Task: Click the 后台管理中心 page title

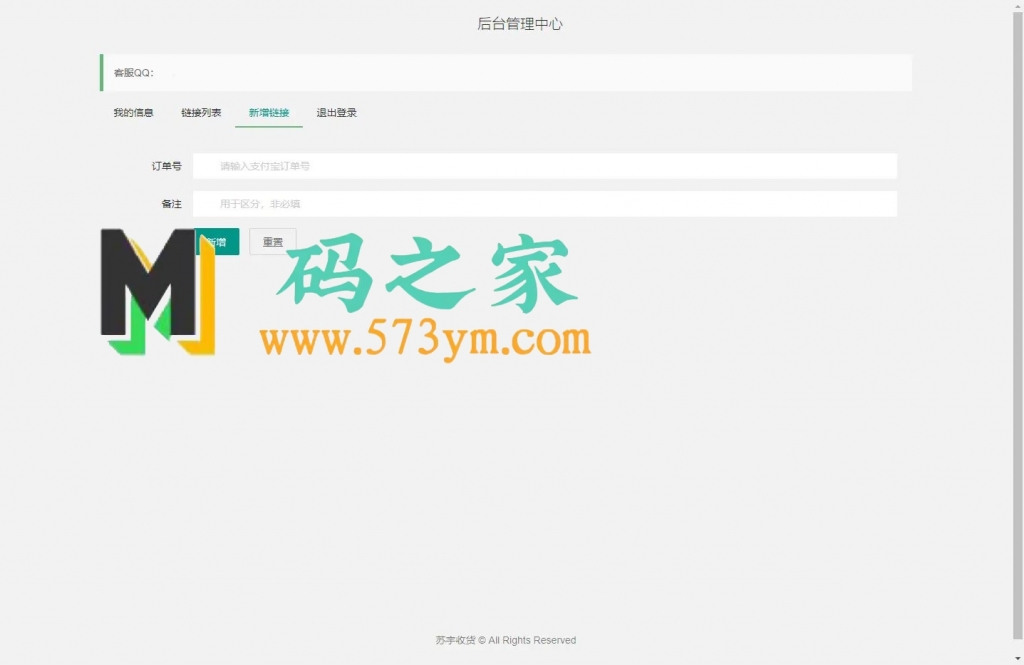Action: click(520, 24)
